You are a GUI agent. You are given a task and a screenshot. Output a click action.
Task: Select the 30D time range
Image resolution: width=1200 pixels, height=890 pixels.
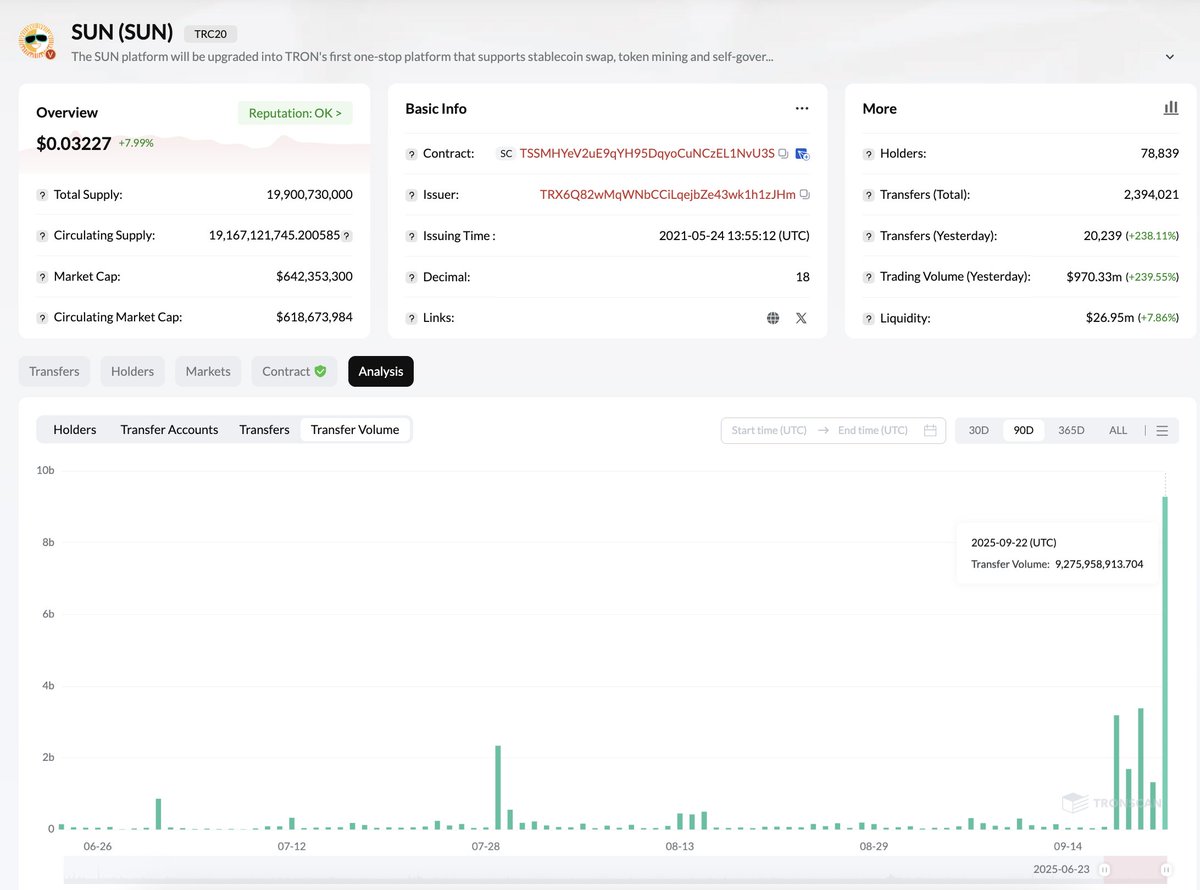978,430
